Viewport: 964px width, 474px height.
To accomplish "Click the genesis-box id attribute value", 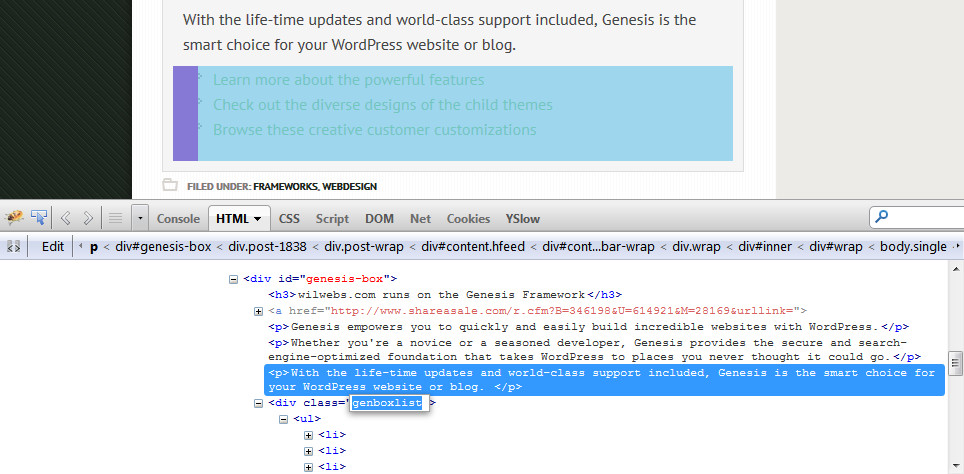I will pyautogui.click(x=347, y=278).
